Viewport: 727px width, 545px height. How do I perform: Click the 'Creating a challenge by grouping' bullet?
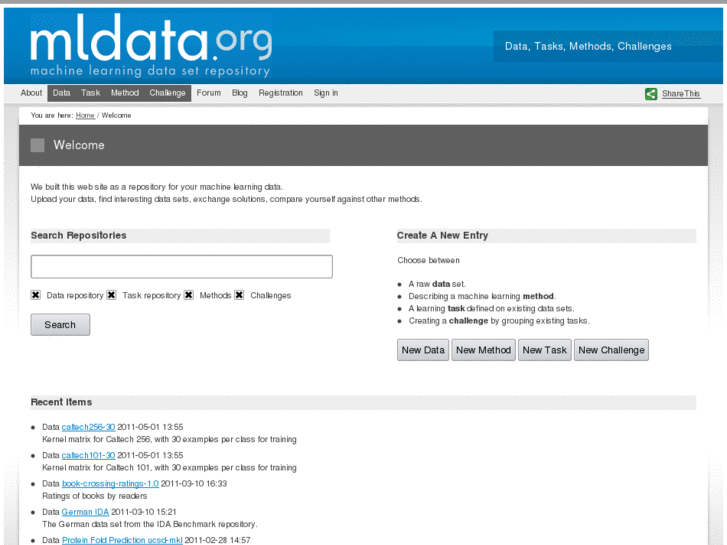click(499, 321)
